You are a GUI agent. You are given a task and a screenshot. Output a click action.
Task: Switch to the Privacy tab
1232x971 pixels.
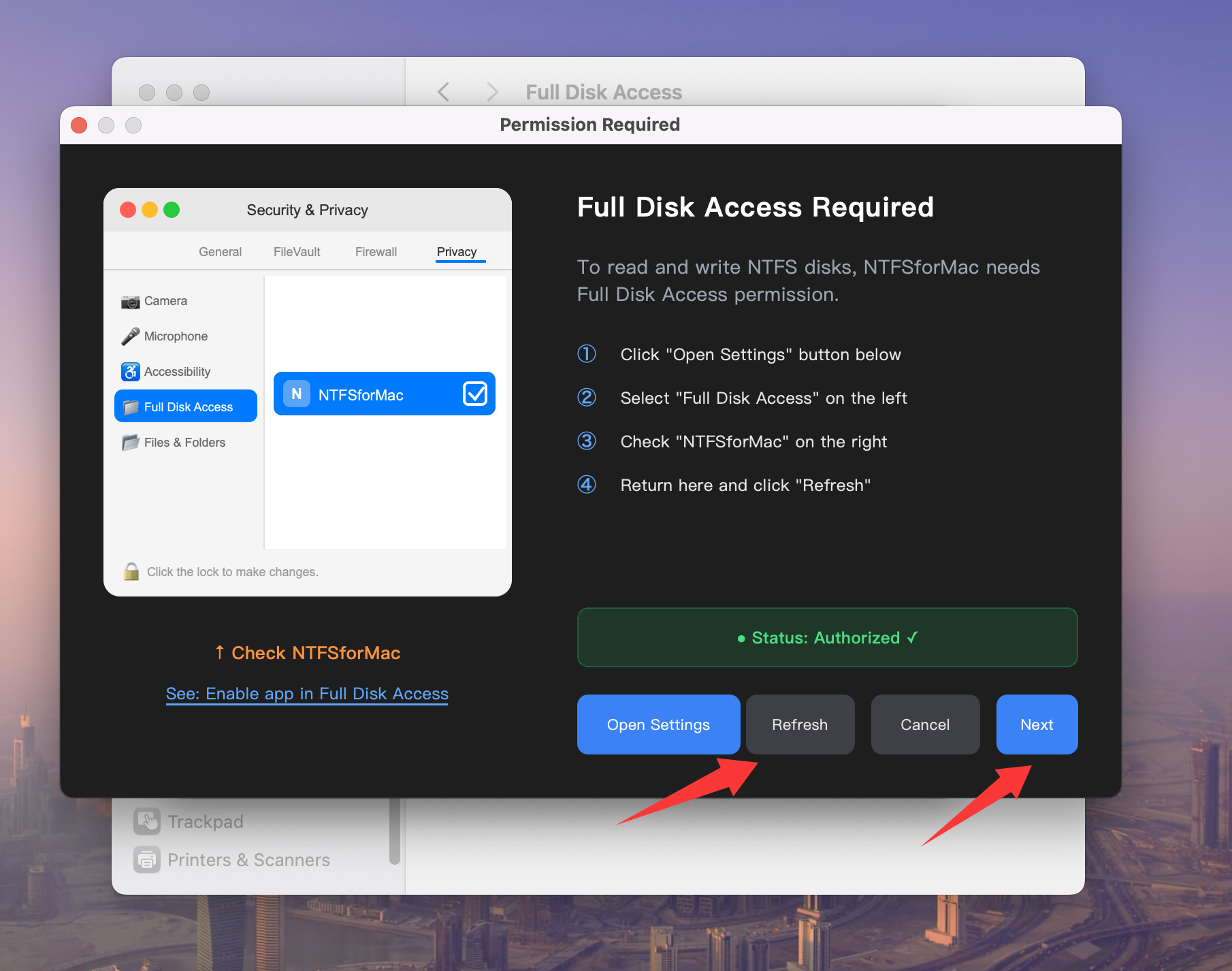click(457, 251)
